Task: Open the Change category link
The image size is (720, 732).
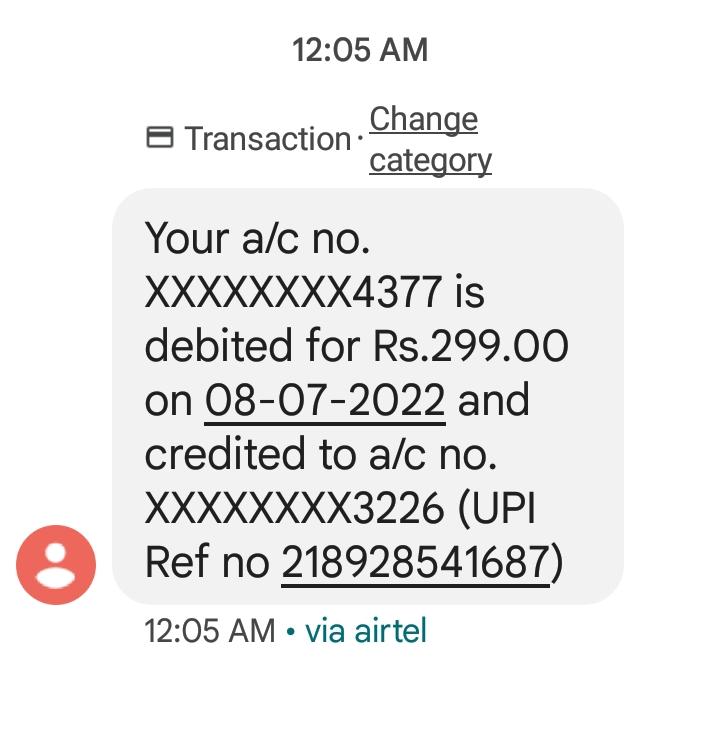Action: click(429, 139)
